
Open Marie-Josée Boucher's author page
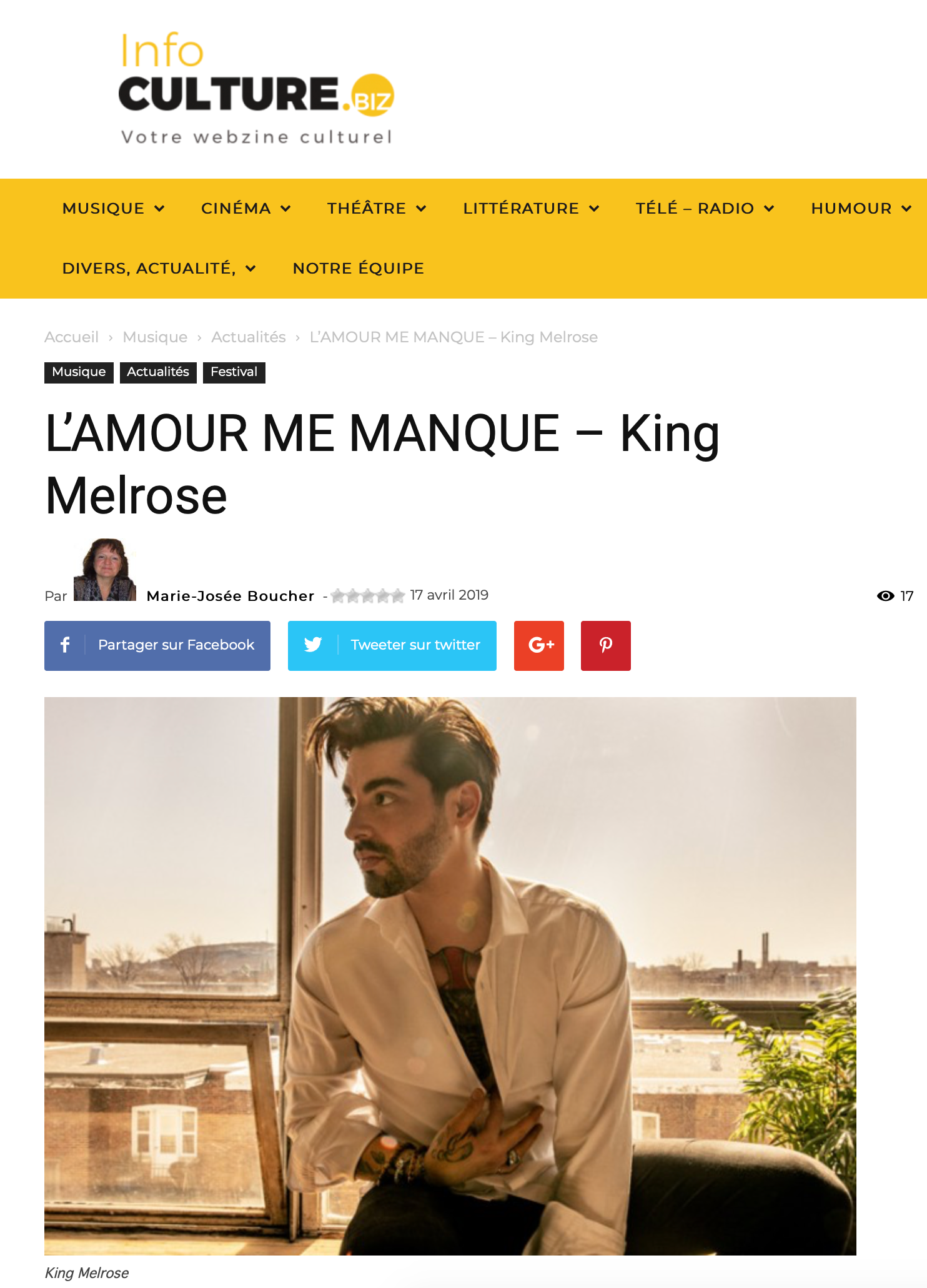click(x=231, y=596)
